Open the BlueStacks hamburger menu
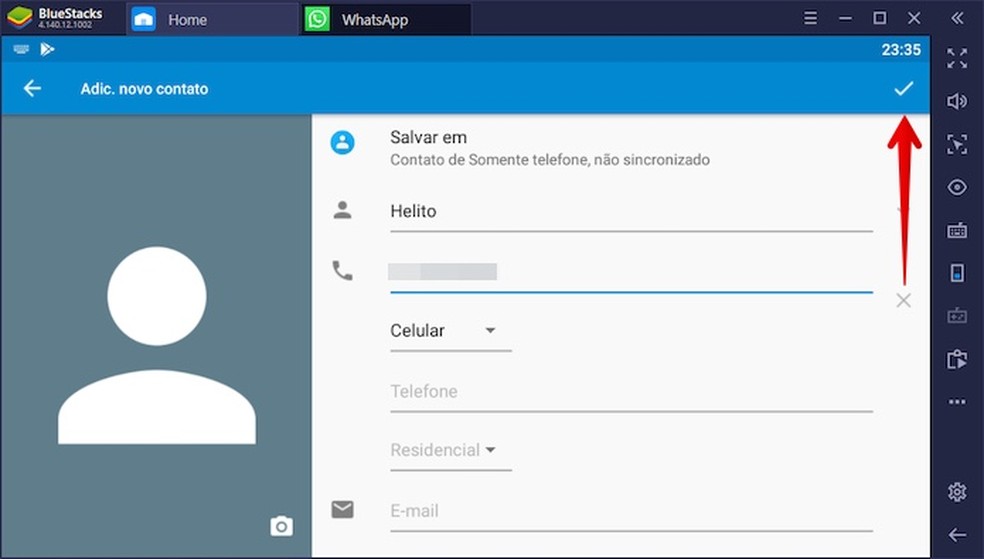This screenshot has height=559, width=984. coord(811,18)
